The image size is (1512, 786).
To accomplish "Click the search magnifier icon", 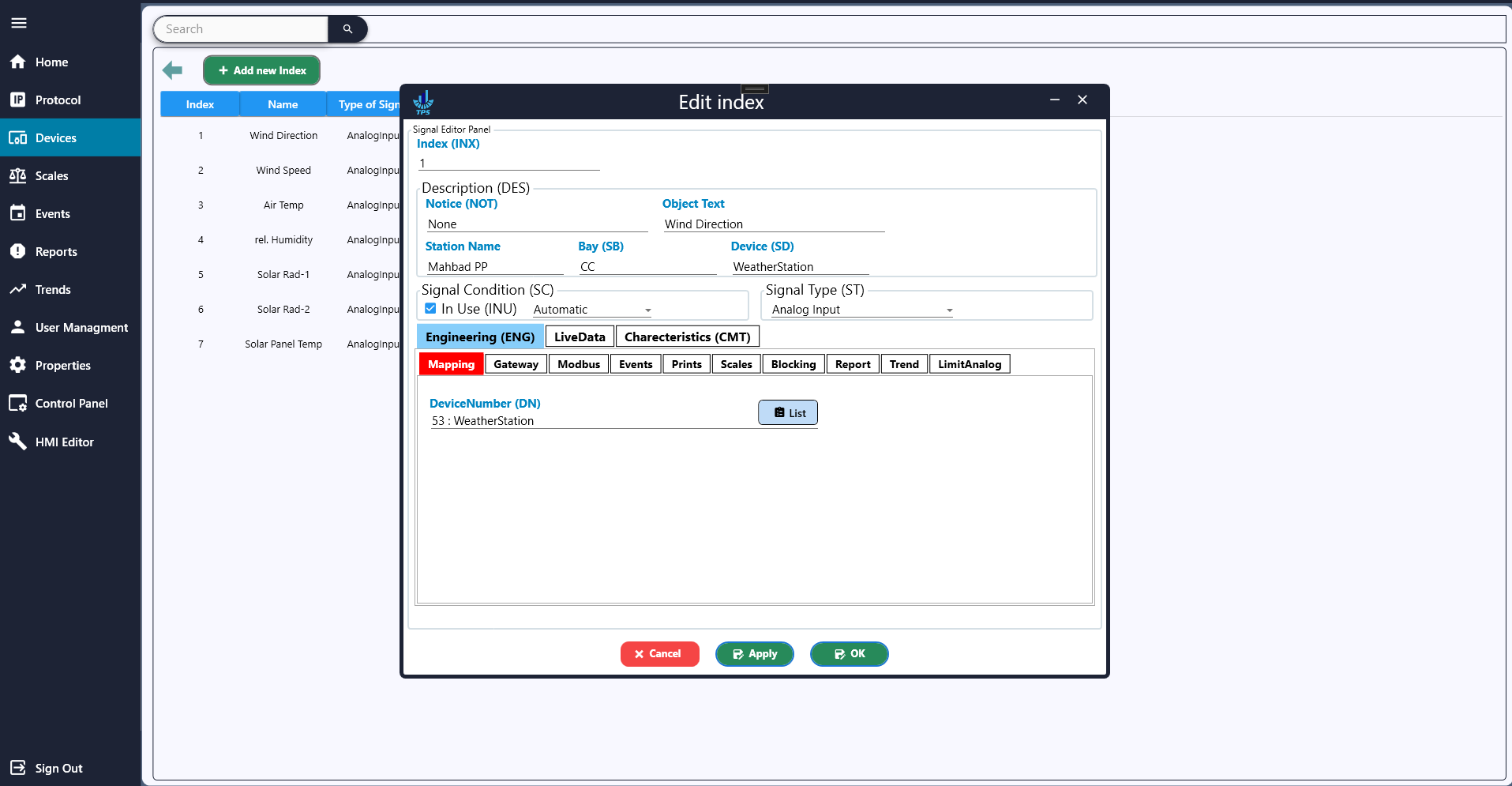I will (x=347, y=29).
